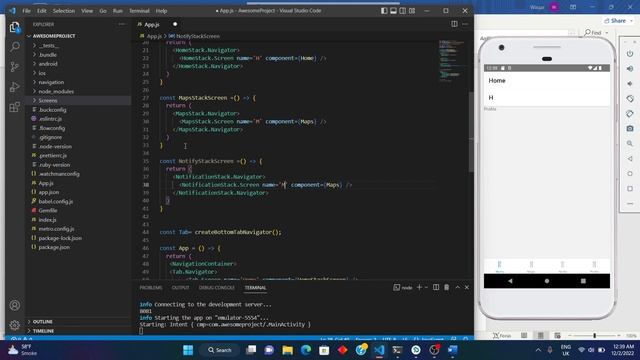Image resolution: width=640 pixels, height=360 pixels.
Task: Open Customize Layout icon in title bar
Action: [412, 11]
